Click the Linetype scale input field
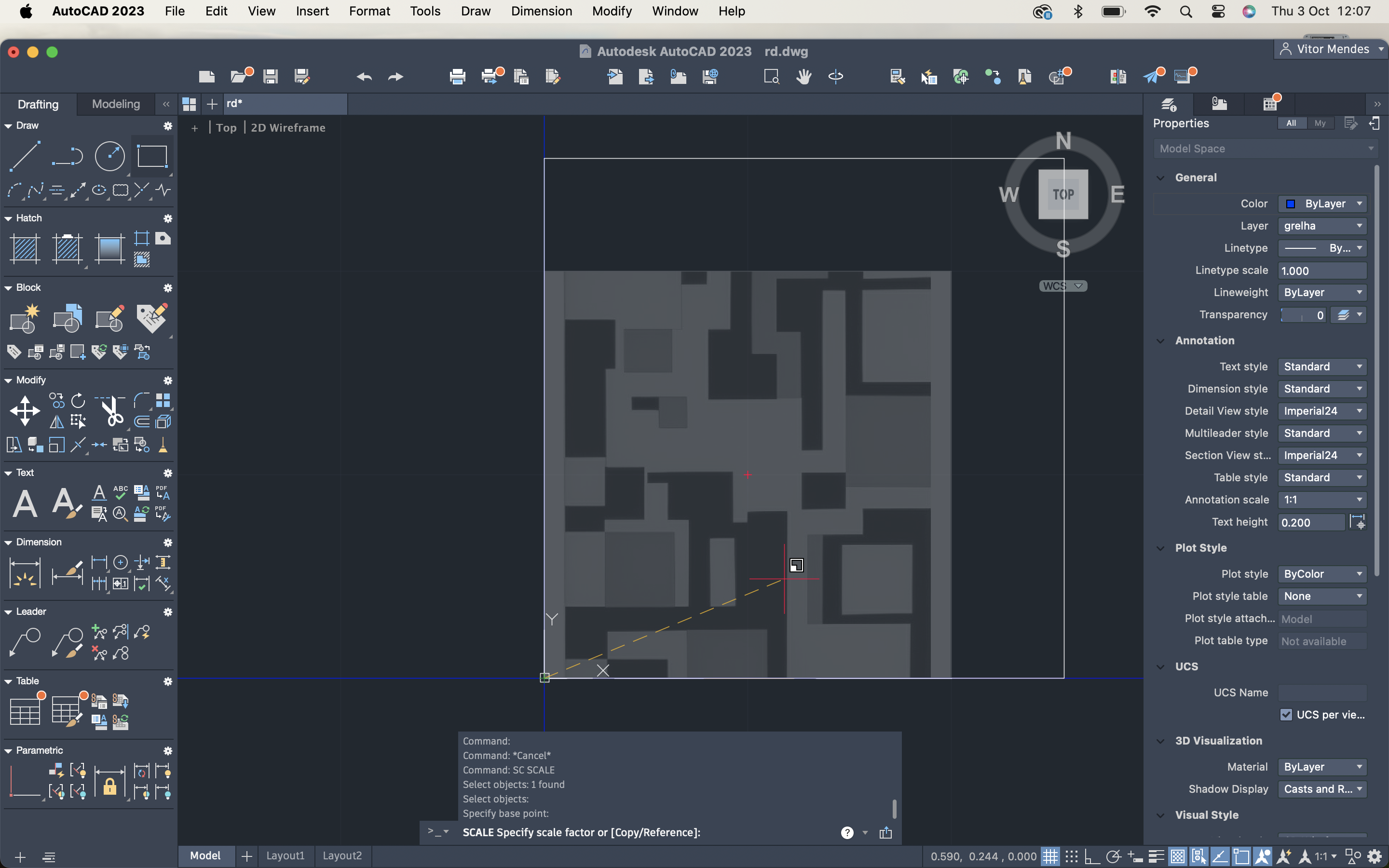This screenshot has height=868, width=1389. (x=1322, y=271)
